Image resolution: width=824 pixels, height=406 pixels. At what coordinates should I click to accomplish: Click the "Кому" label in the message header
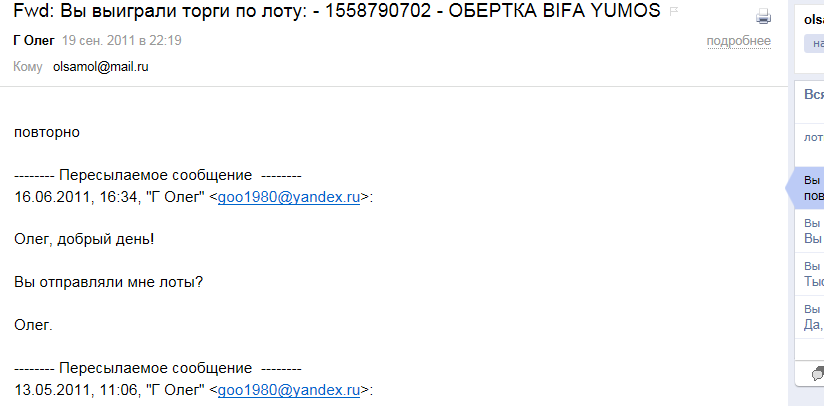coord(28,67)
